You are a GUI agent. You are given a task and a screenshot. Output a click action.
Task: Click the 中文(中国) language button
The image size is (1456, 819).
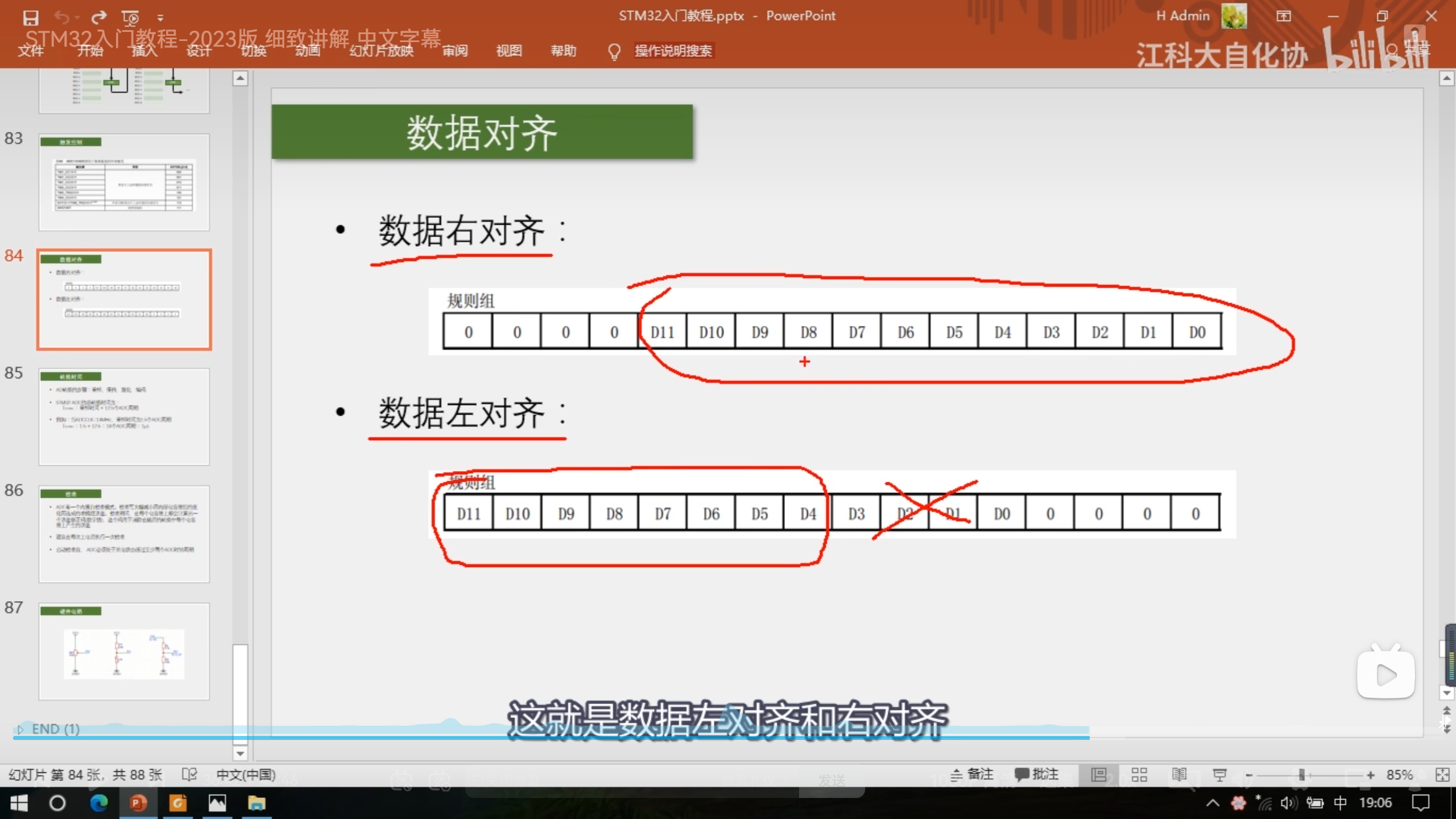pos(246,775)
